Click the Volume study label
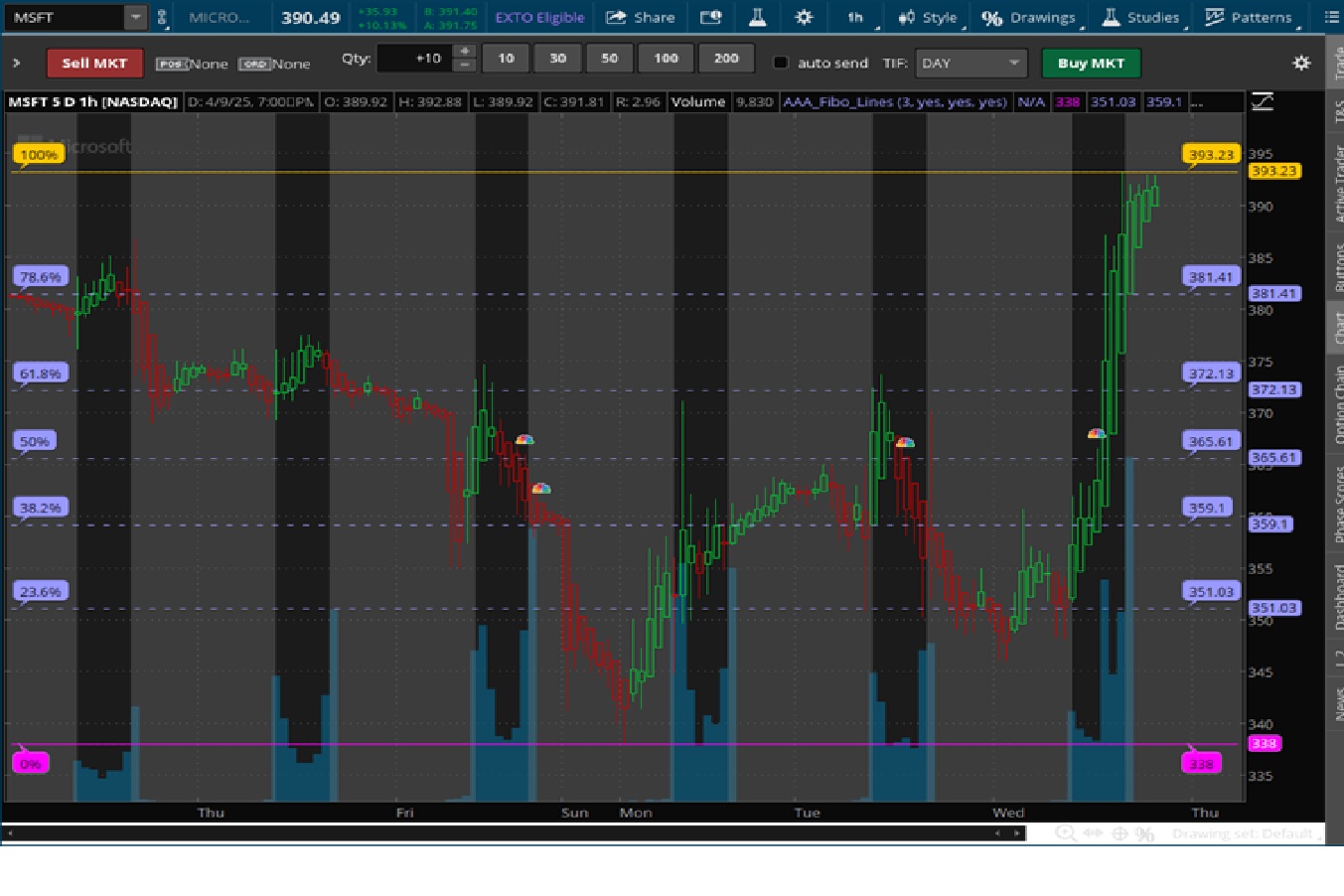Viewport: 1344px width, 896px height. pyautogui.click(x=698, y=101)
